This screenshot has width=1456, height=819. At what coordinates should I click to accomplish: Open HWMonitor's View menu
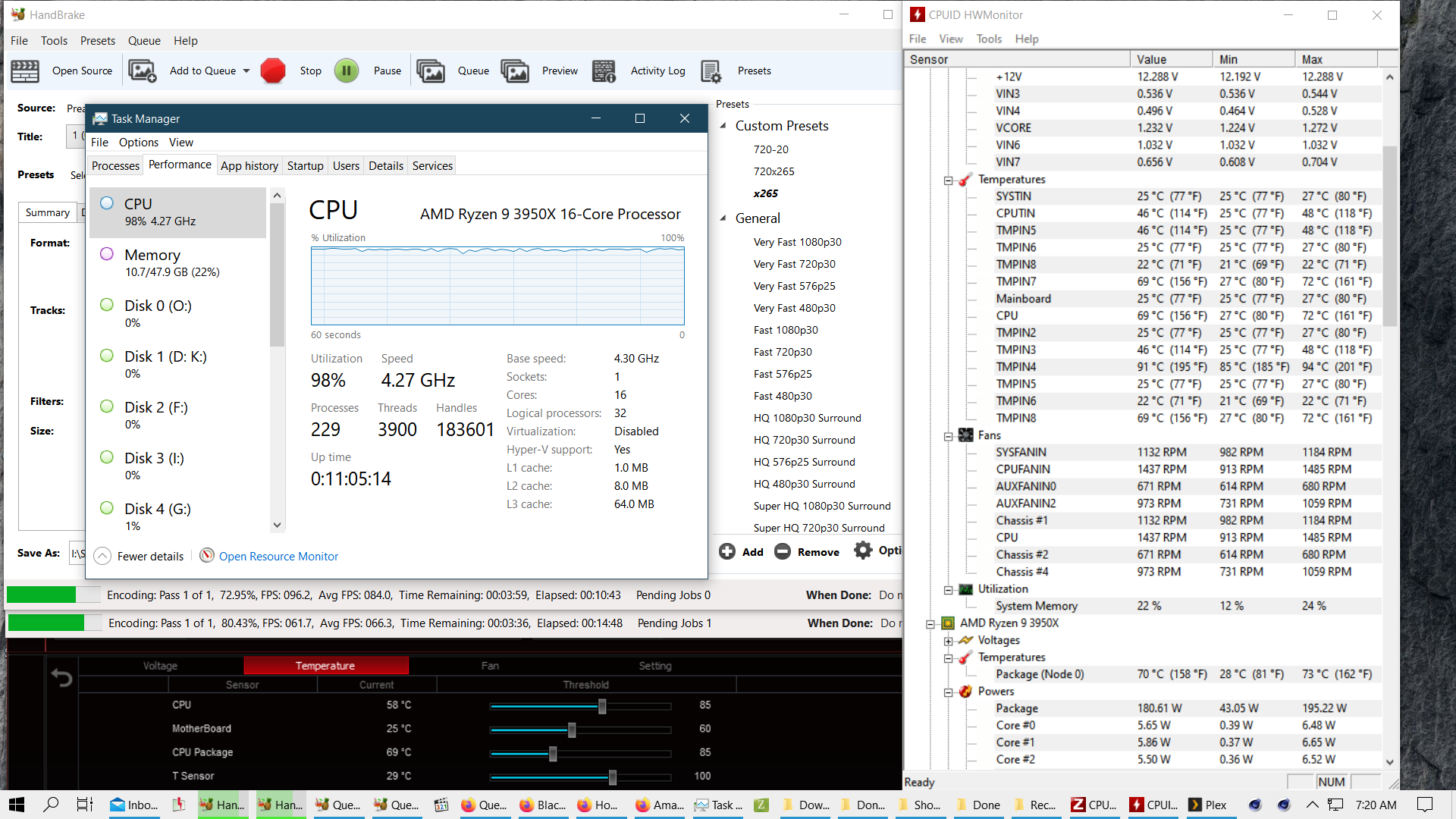click(x=951, y=39)
